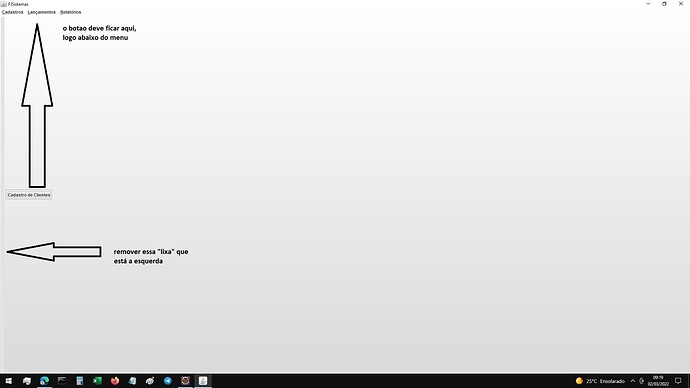The image size is (690, 388).
Task: Restore down the F.Sistemas window
Action: (664, 4)
